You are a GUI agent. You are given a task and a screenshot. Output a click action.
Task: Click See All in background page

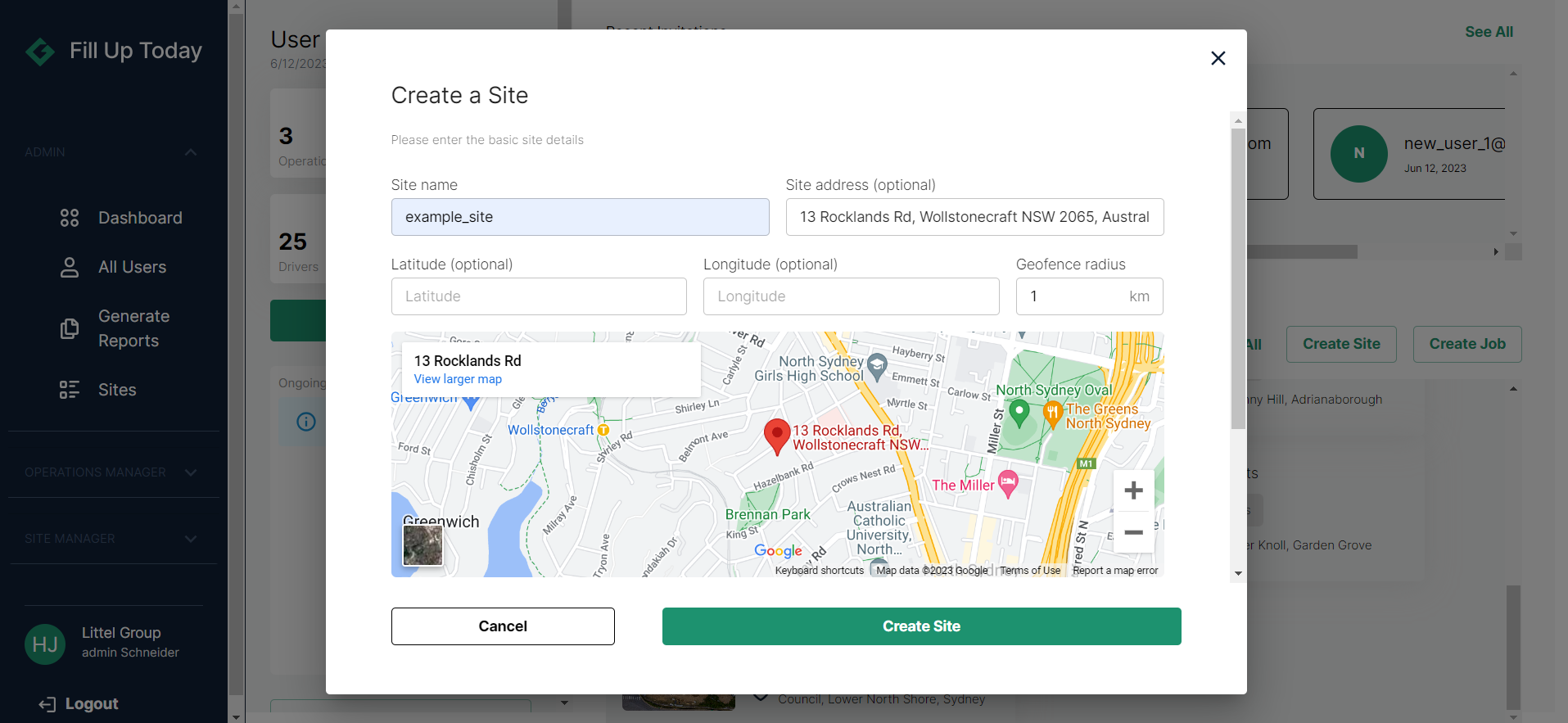point(1489,32)
